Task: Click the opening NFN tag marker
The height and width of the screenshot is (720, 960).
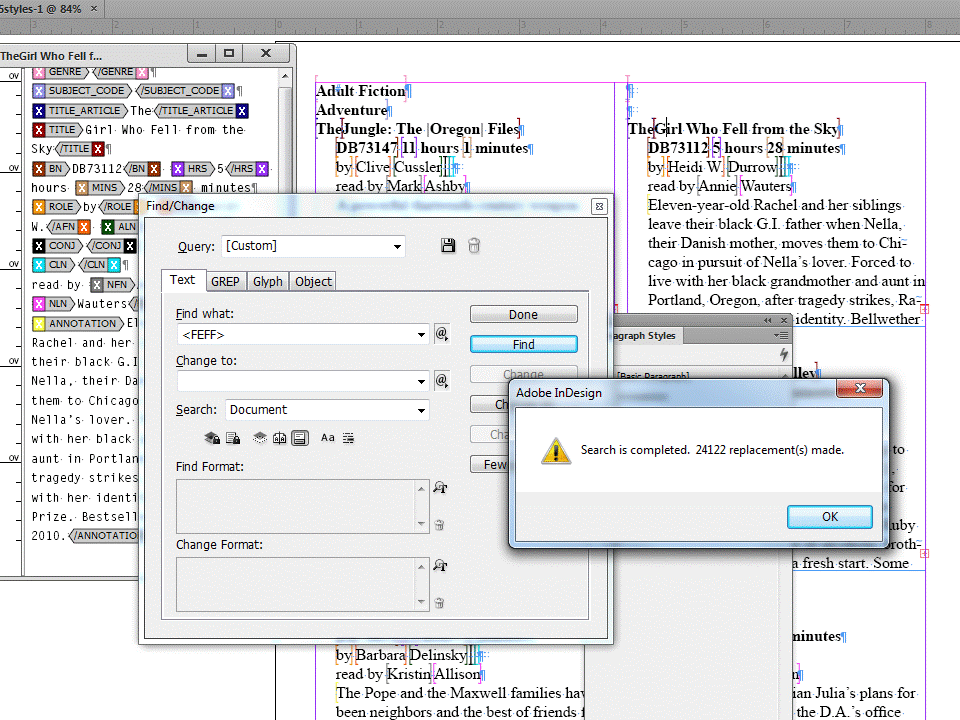Action: pyautogui.click(x=112, y=285)
